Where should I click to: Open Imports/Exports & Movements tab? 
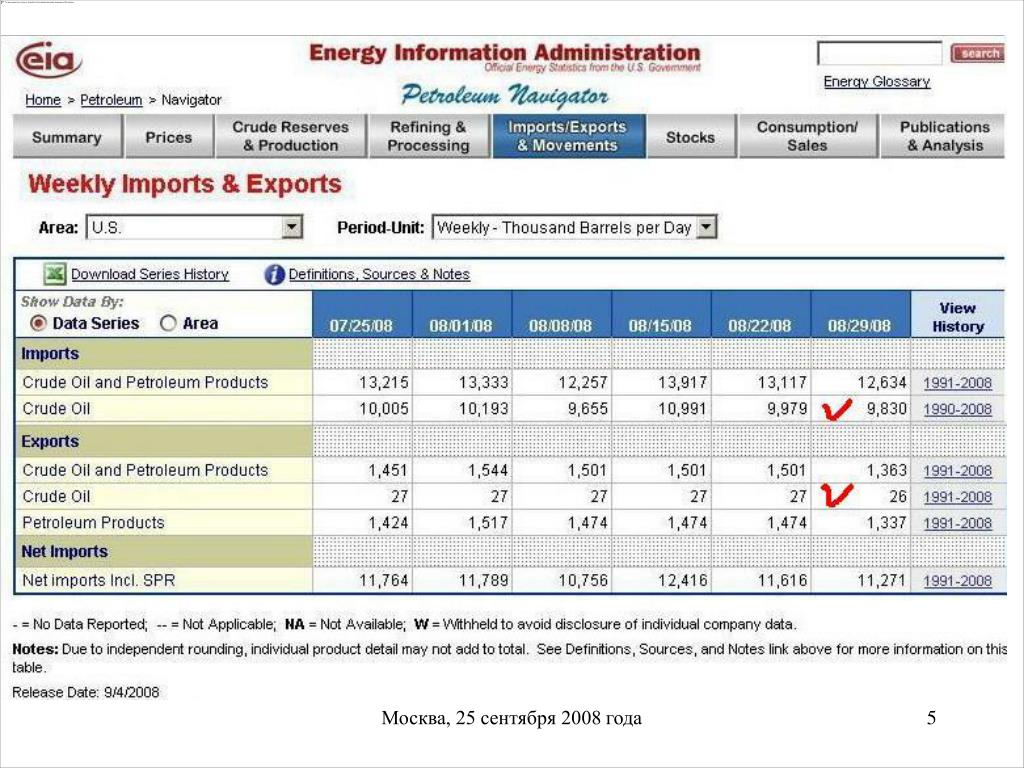[x=568, y=136]
